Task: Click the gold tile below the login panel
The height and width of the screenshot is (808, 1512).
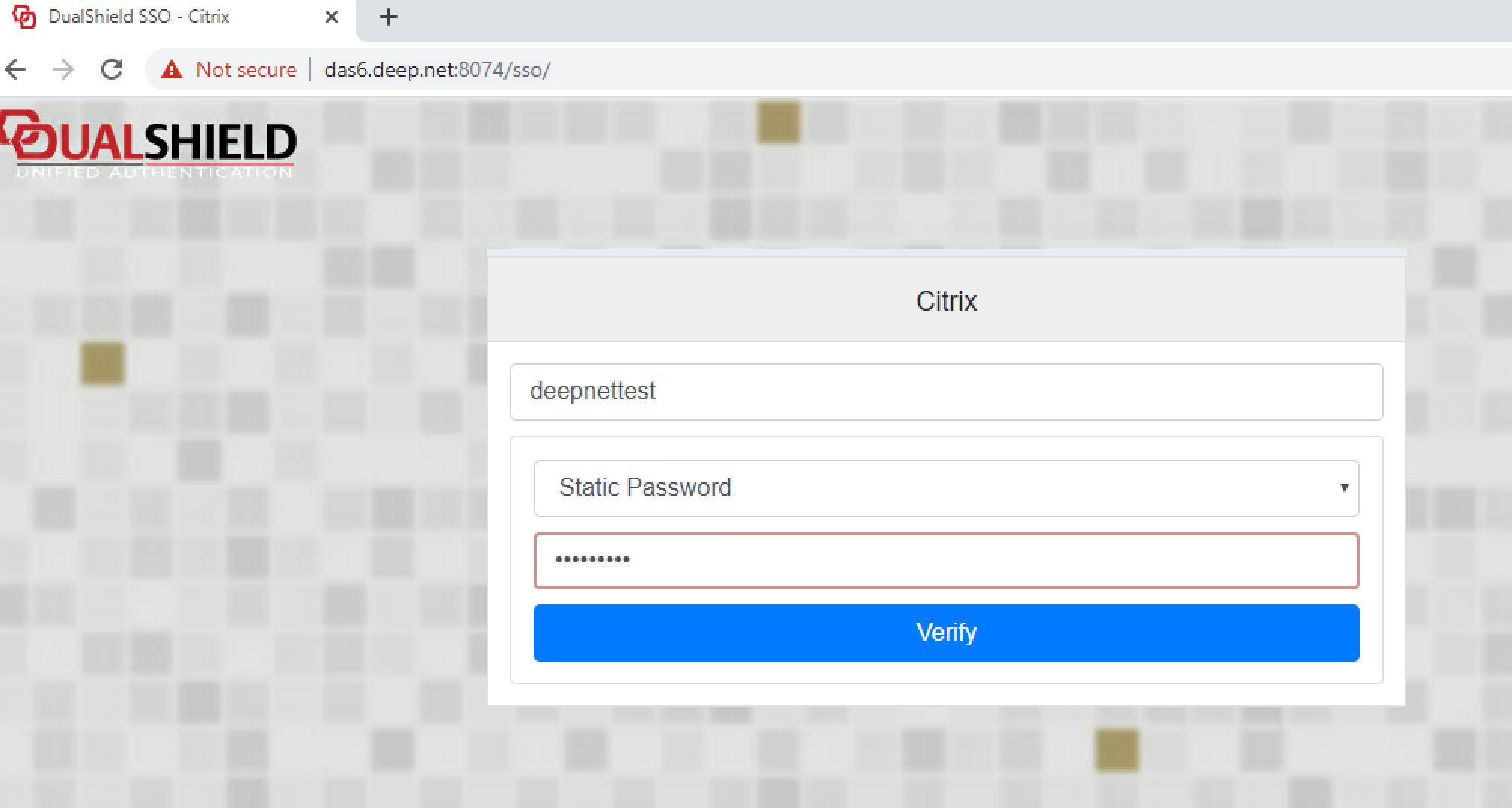Action: coord(1116,749)
